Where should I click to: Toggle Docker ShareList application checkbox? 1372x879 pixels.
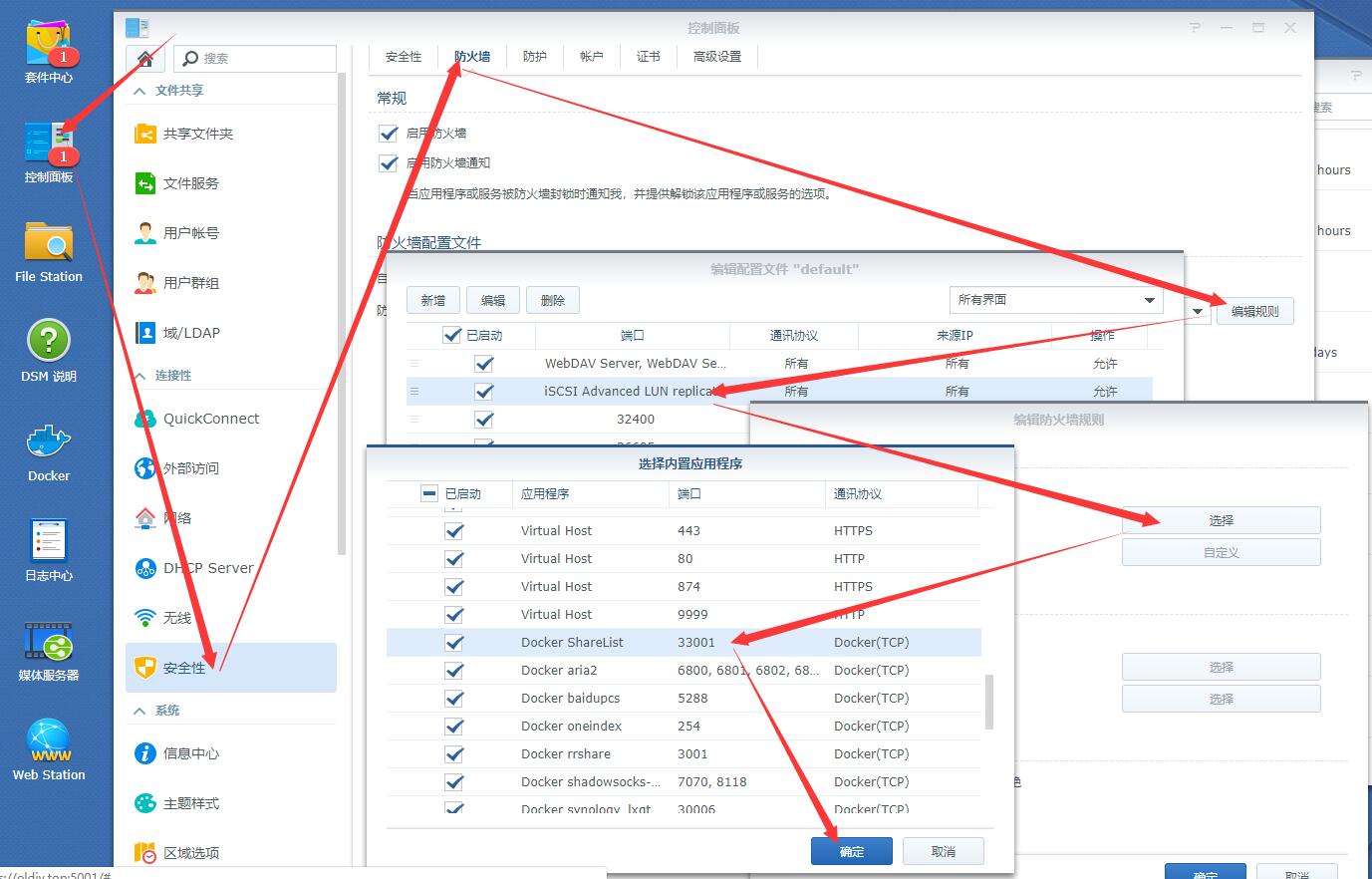point(454,643)
